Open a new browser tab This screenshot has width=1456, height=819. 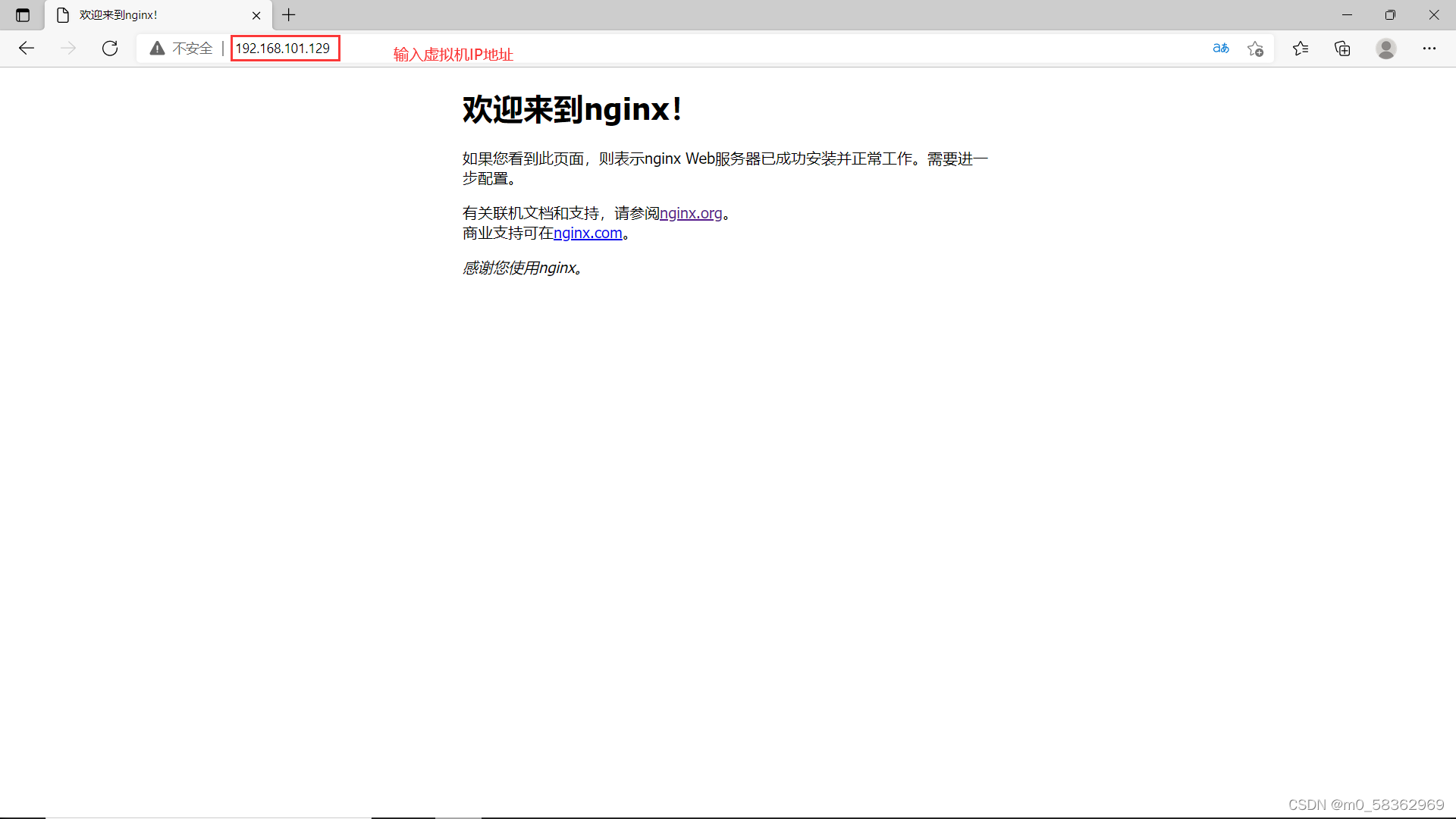click(288, 14)
